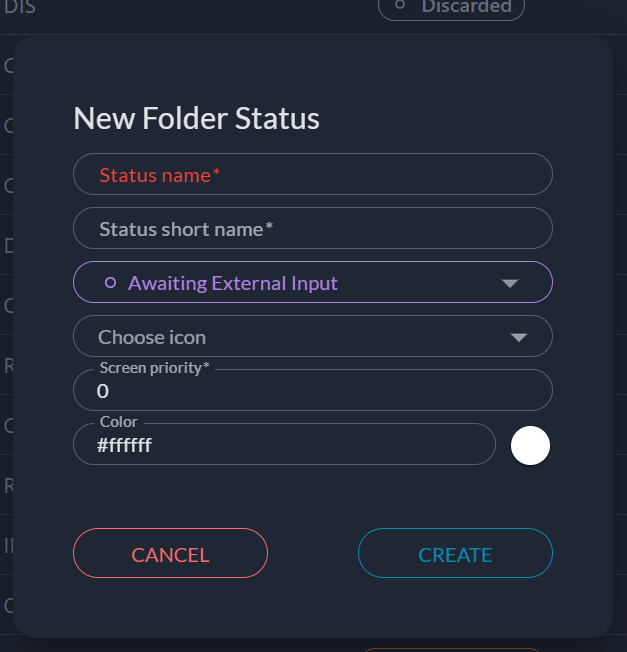Click the Discarded status chip

click(451, 7)
